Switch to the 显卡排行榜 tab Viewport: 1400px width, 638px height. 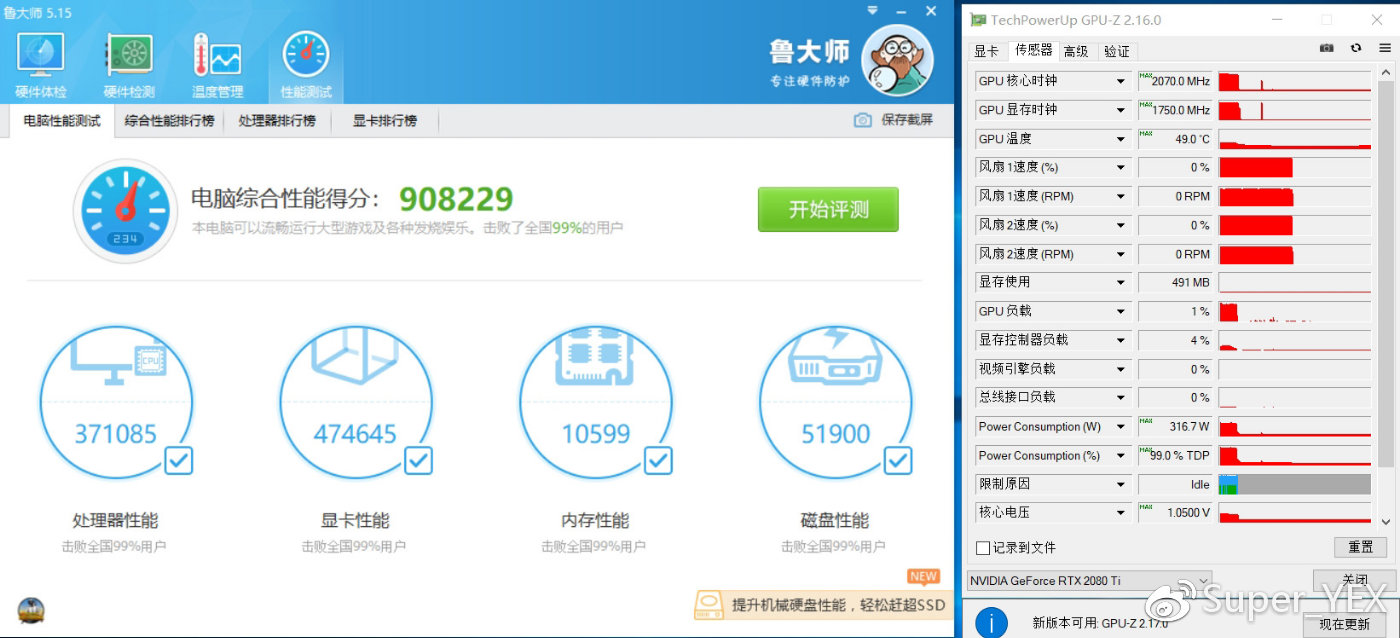point(384,121)
